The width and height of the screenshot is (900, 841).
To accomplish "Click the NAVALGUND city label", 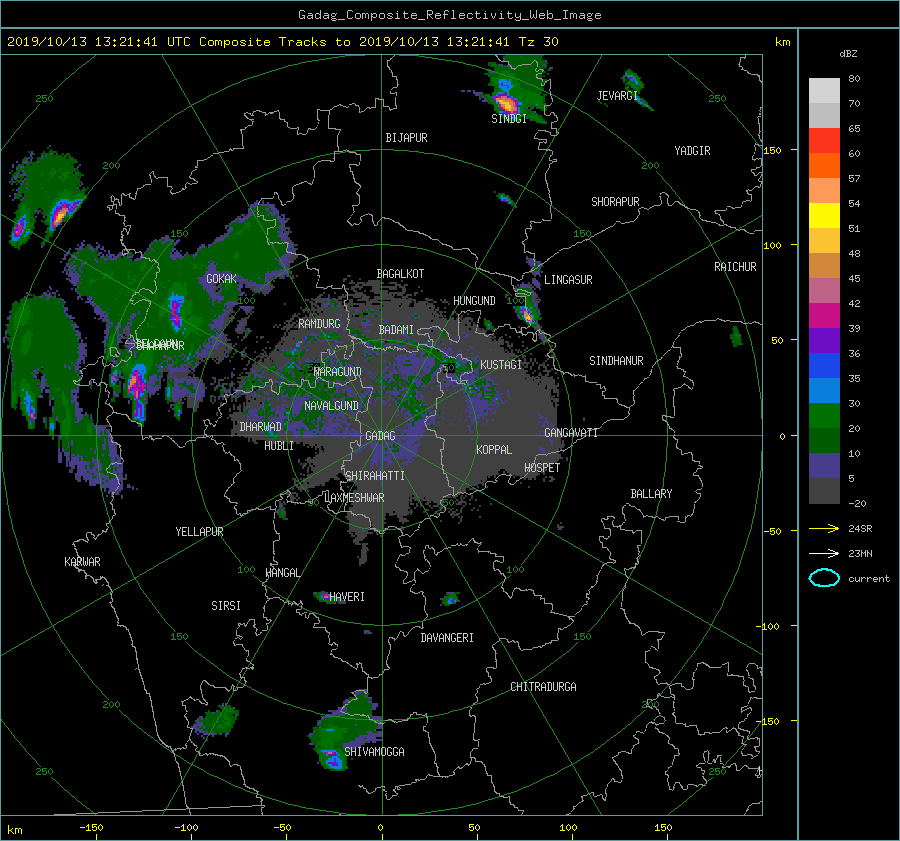I will (331, 406).
